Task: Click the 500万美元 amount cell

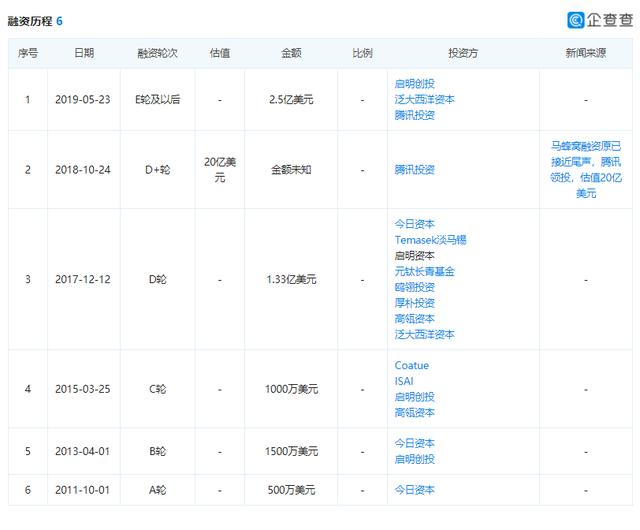Action: (x=291, y=490)
